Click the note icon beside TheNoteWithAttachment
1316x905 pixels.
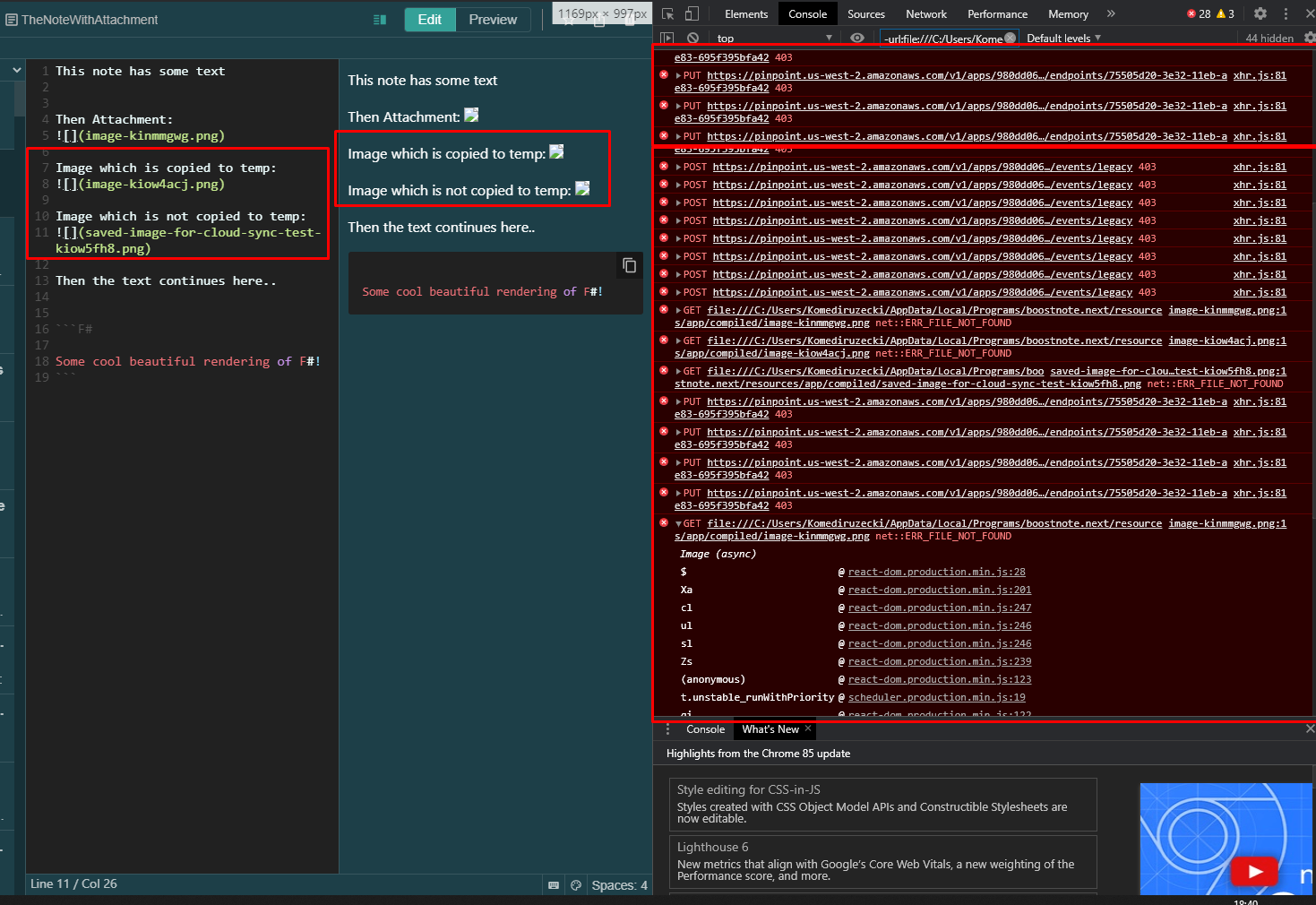point(12,20)
